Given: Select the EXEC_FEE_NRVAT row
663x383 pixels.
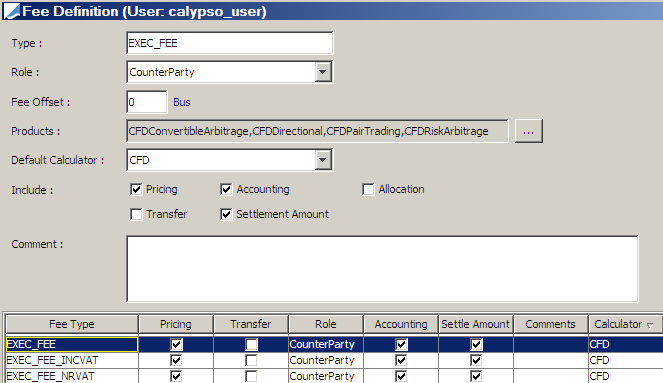Looking at the screenshot, I should click(334, 376).
